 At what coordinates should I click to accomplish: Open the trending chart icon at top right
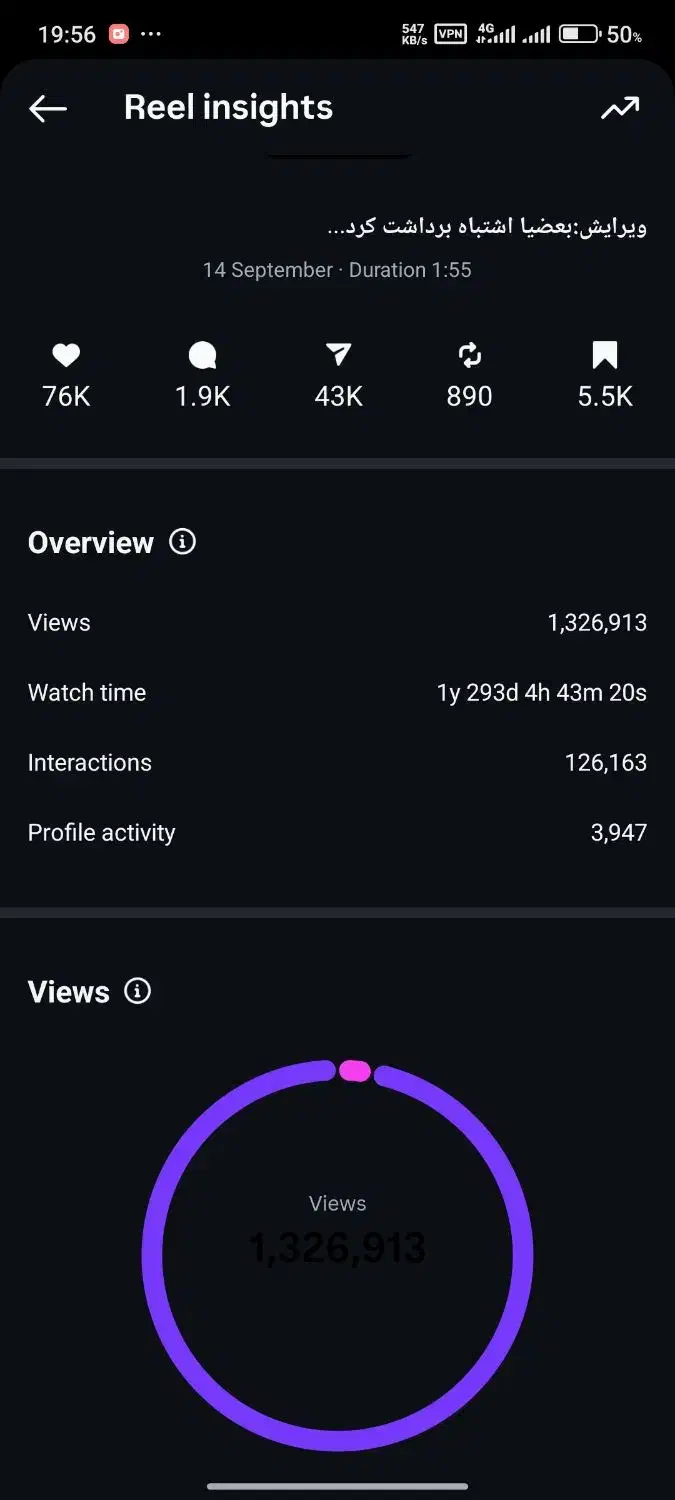pyautogui.click(x=620, y=109)
